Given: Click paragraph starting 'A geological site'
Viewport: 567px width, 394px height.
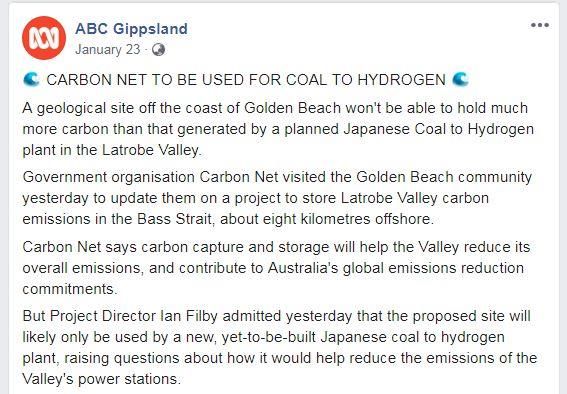Looking at the screenshot, I should pos(278,129).
